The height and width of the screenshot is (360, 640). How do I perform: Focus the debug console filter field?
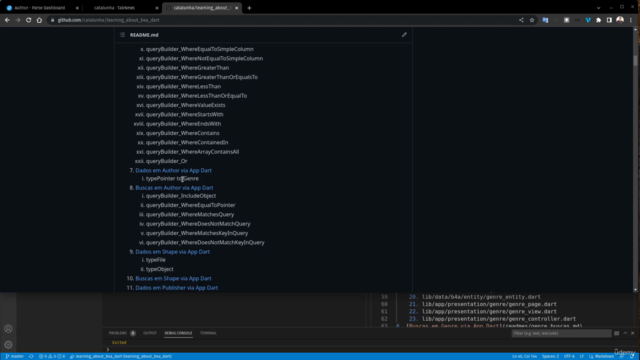(561, 333)
